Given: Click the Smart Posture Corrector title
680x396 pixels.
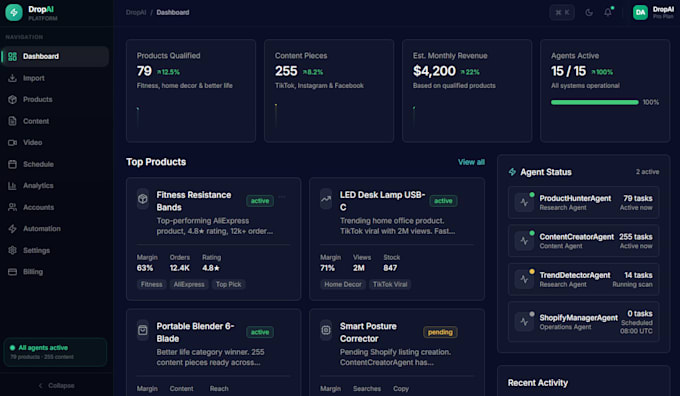Looking at the screenshot, I should (x=368, y=332).
